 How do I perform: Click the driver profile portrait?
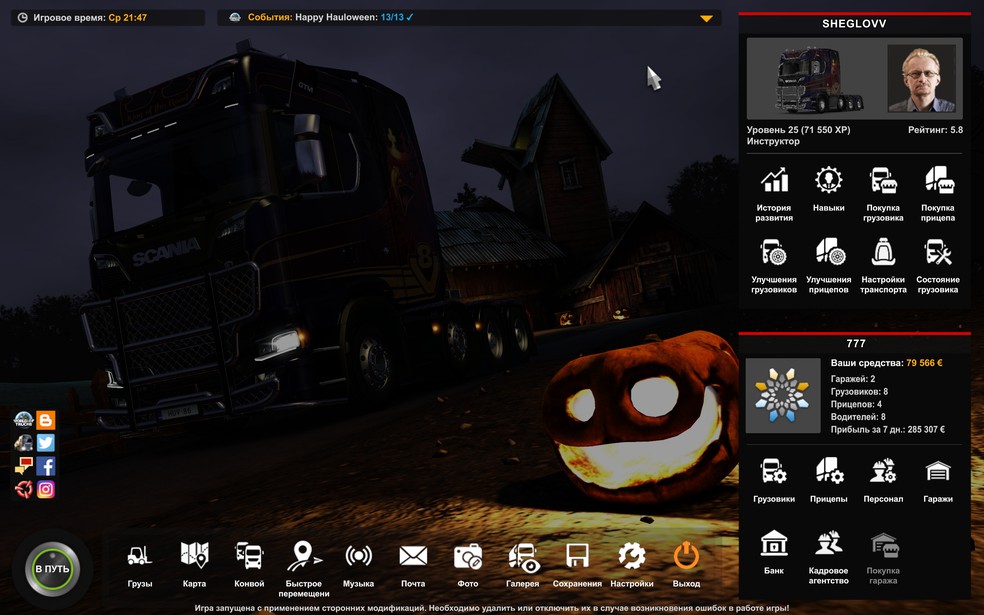click(922, 78)
